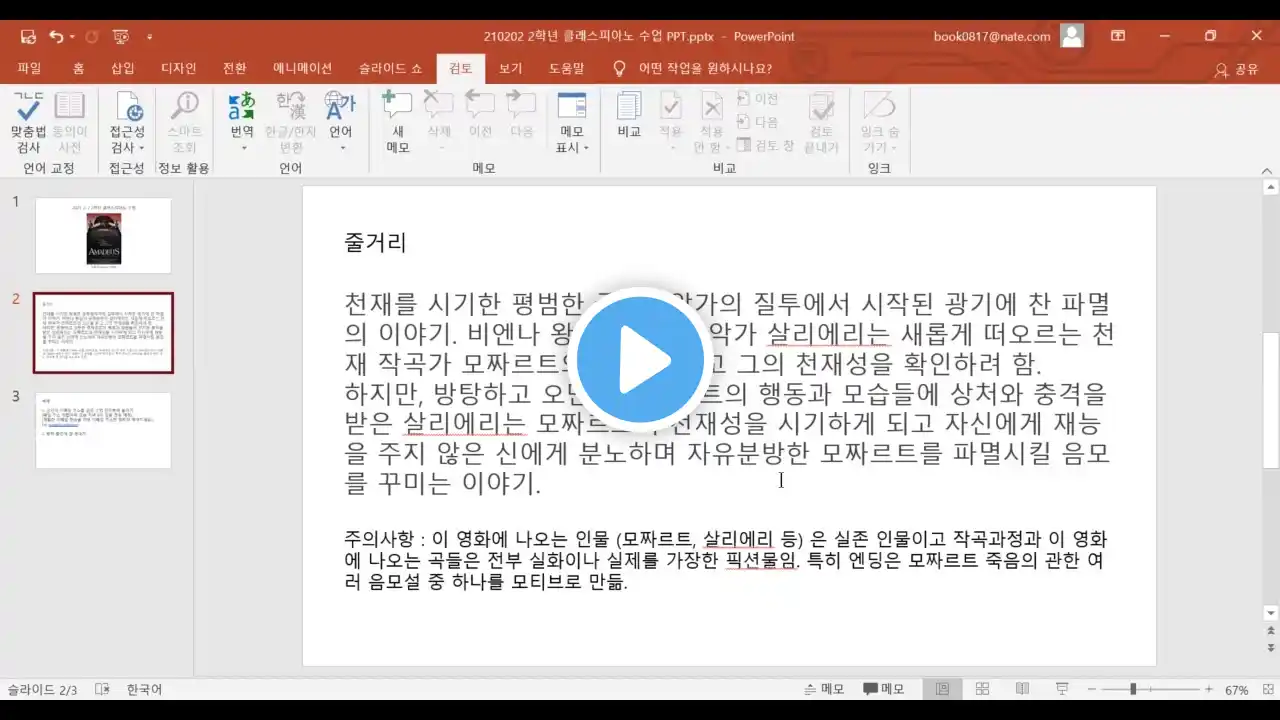The image size is (1280, 720).
Task: Click 이전 in the 비교 group
Action: tap(758, 99)
